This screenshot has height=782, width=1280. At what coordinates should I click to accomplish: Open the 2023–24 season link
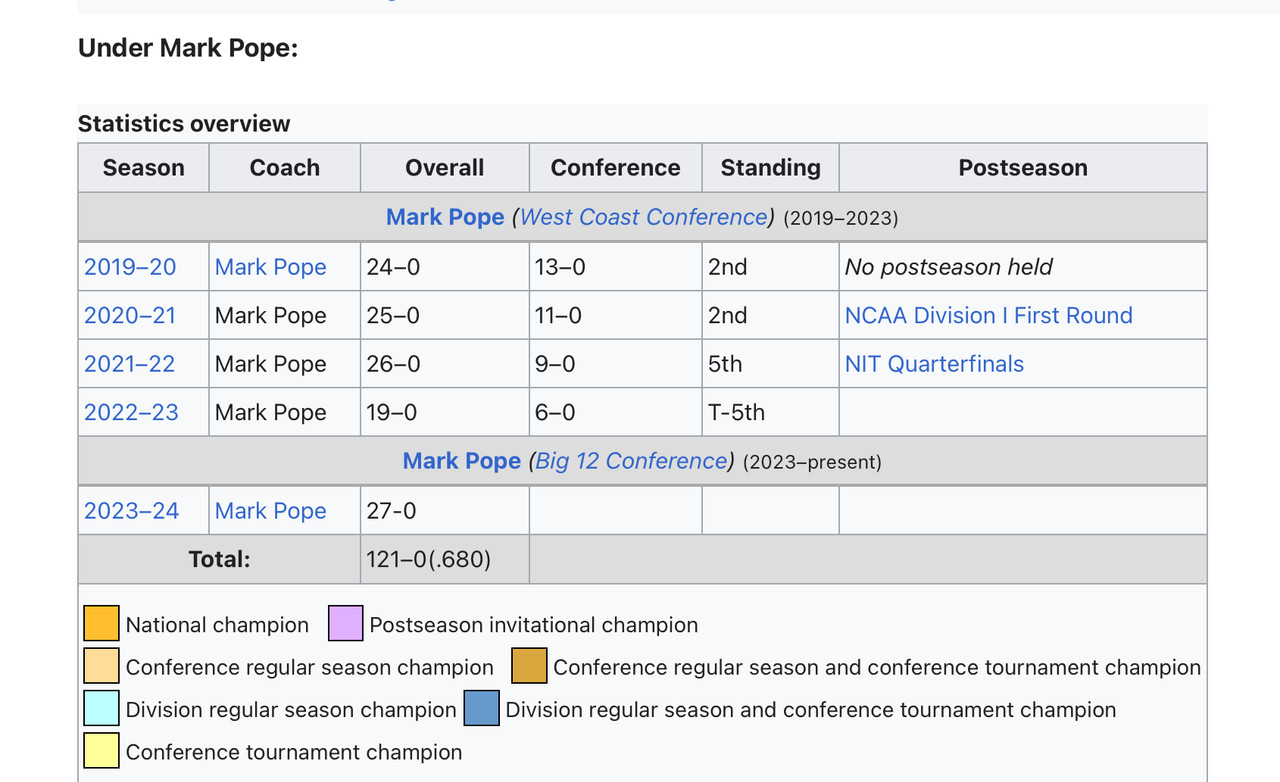coord(131,511)
